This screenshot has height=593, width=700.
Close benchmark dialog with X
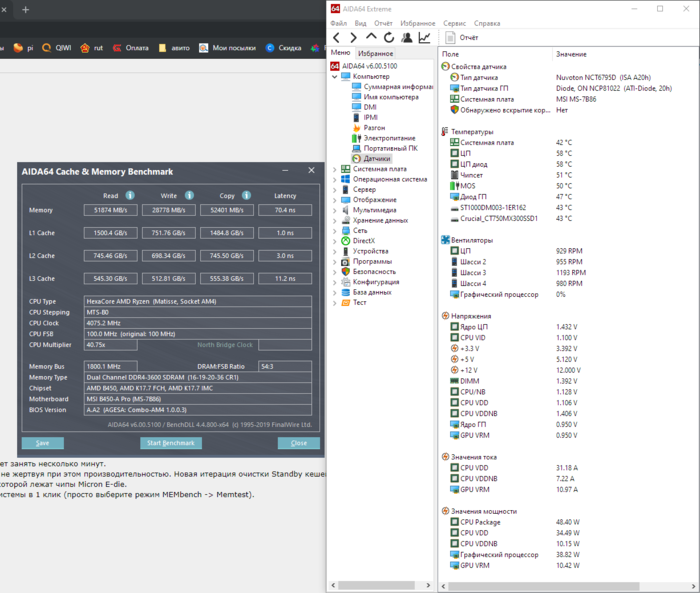311,171
